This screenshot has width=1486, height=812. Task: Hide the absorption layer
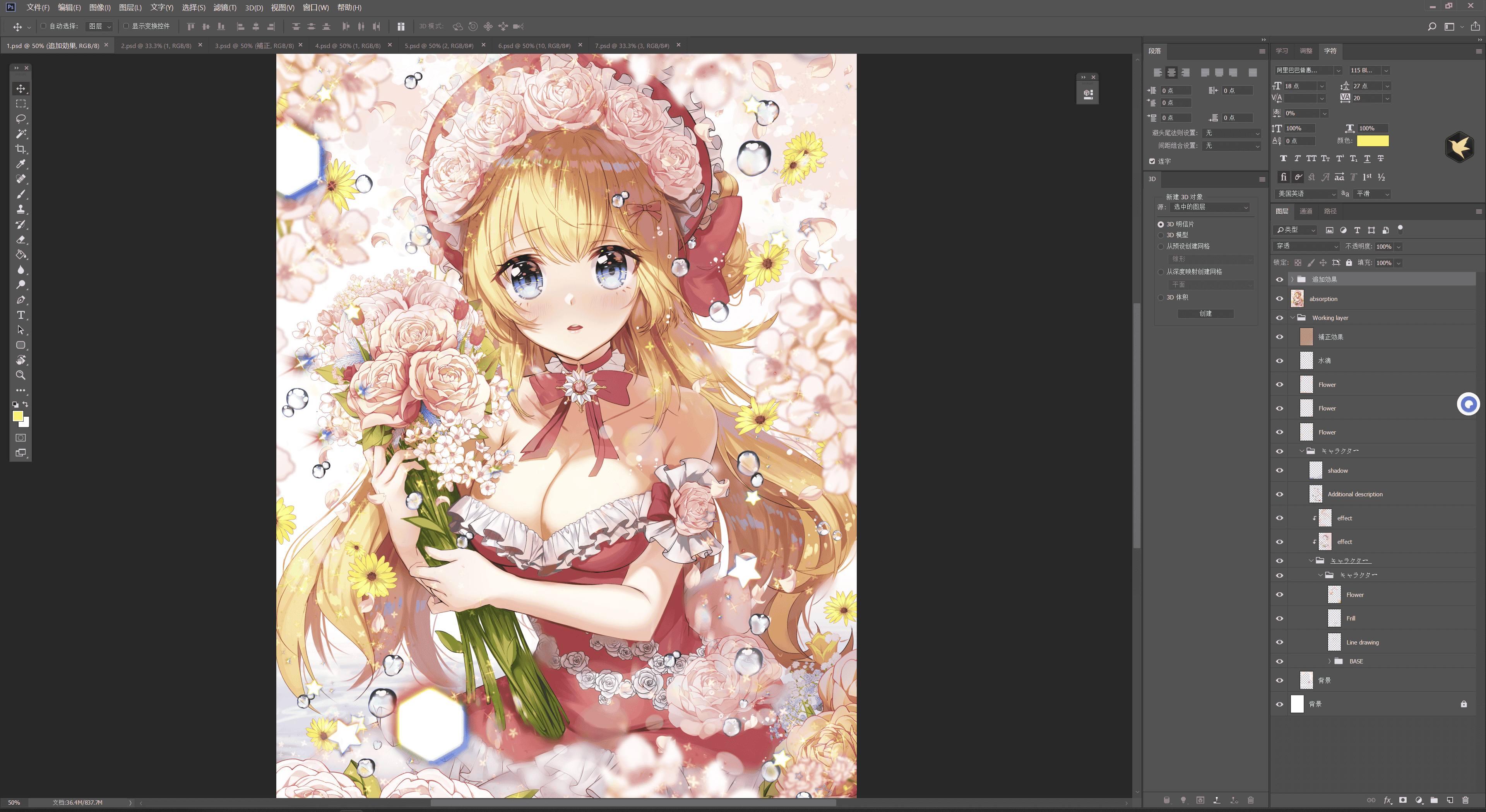(1279, 299)
